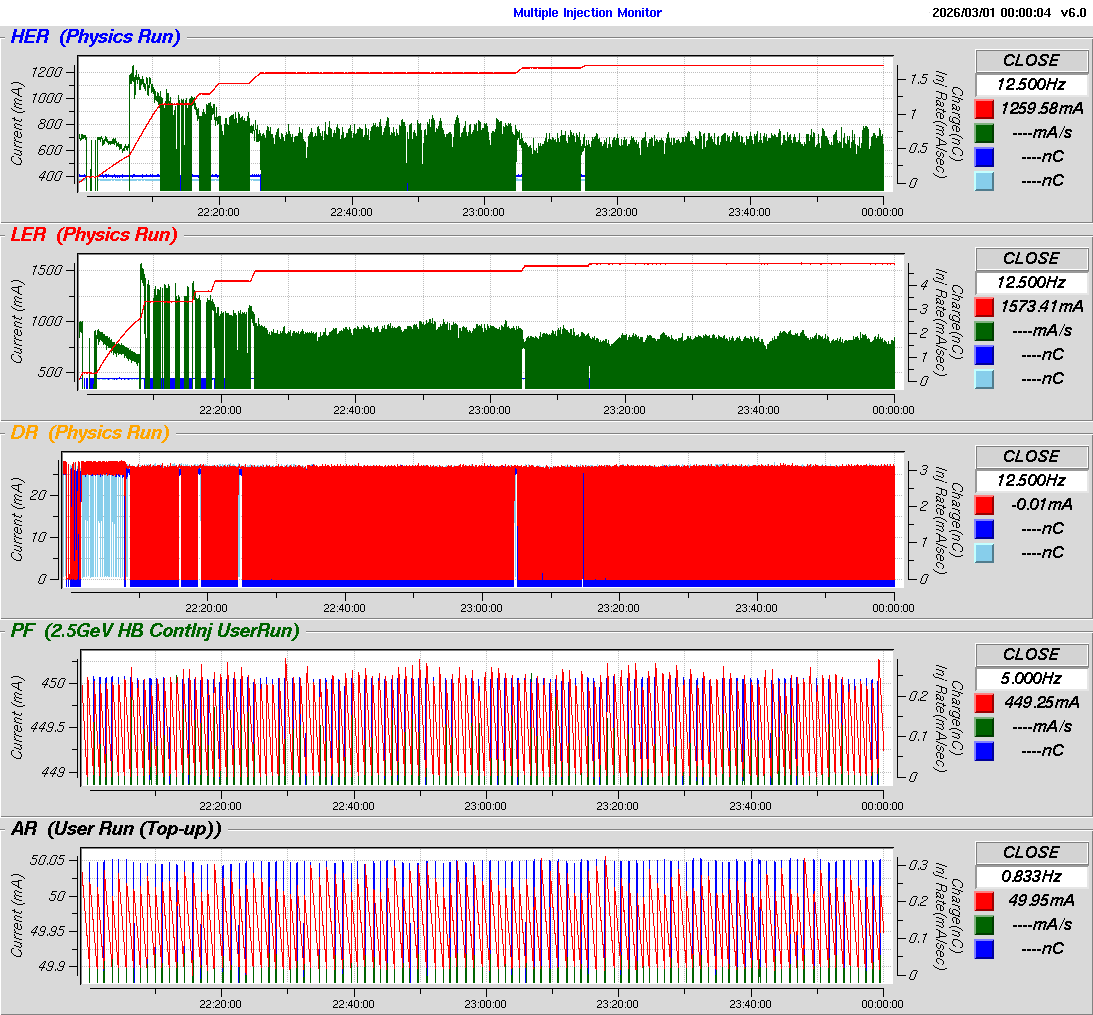Click the 12.500Hz field in HER panel
This screenshot has width=1093, height=1015.
pos(1031,84)
